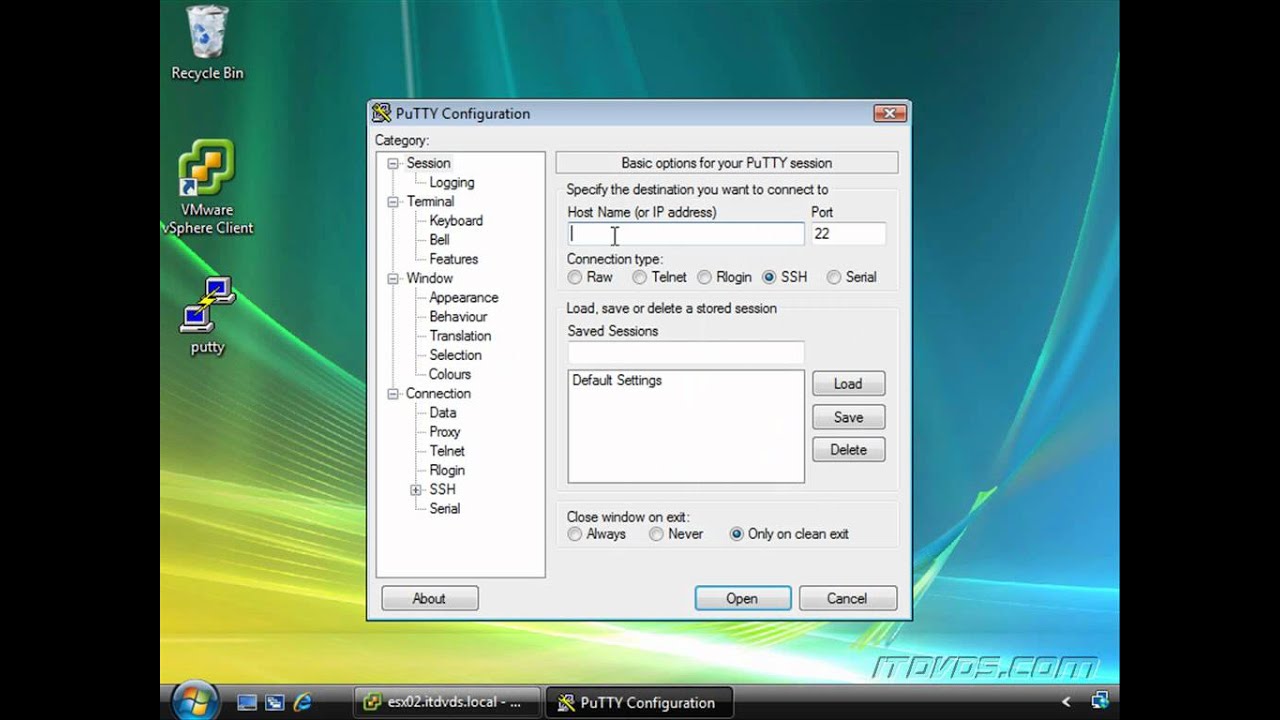Click the Load session button
Screen dimensions: 1280x720
click(848, 383)
